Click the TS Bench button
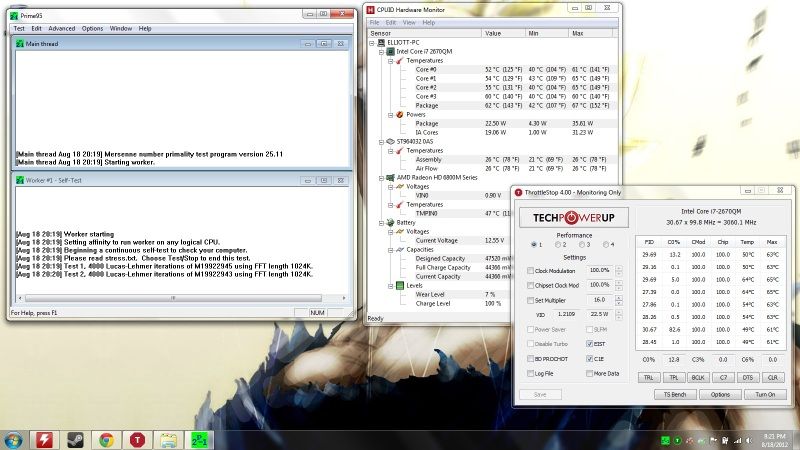The image size is (800, 450). pos(674,394)
